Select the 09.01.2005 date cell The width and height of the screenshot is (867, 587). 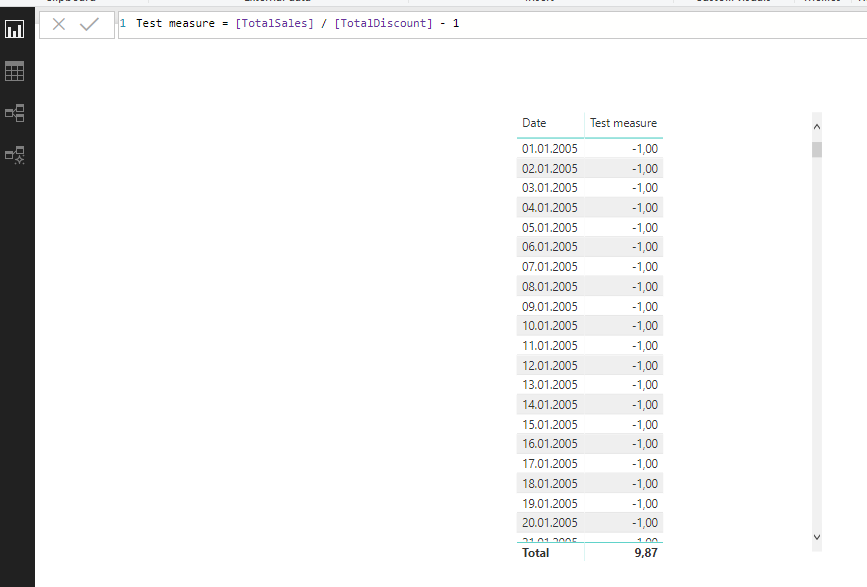point(550,307)
